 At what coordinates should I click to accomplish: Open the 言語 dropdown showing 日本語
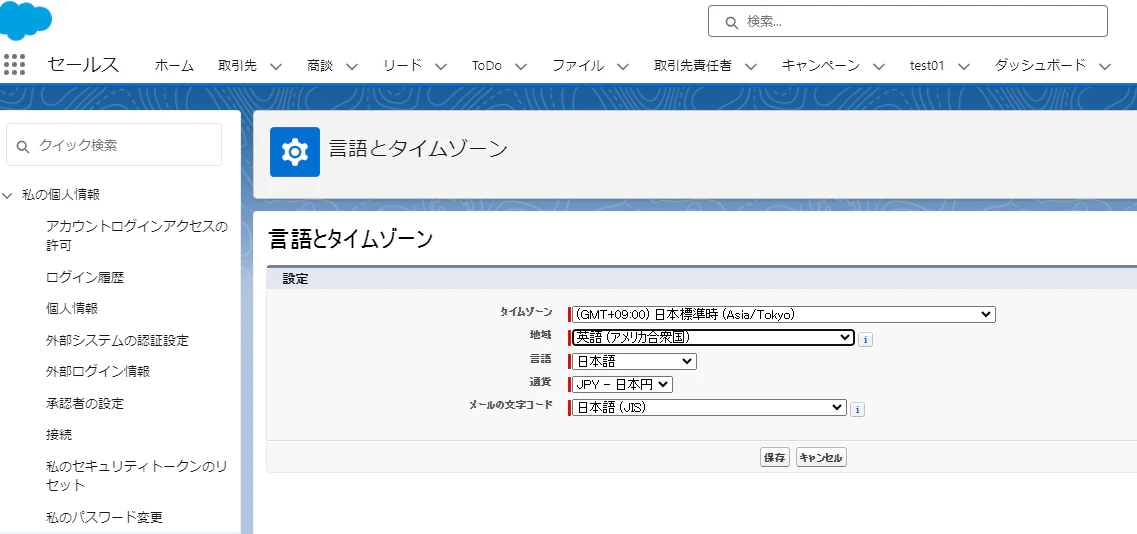pyautogui.click(x=634, y=361)
